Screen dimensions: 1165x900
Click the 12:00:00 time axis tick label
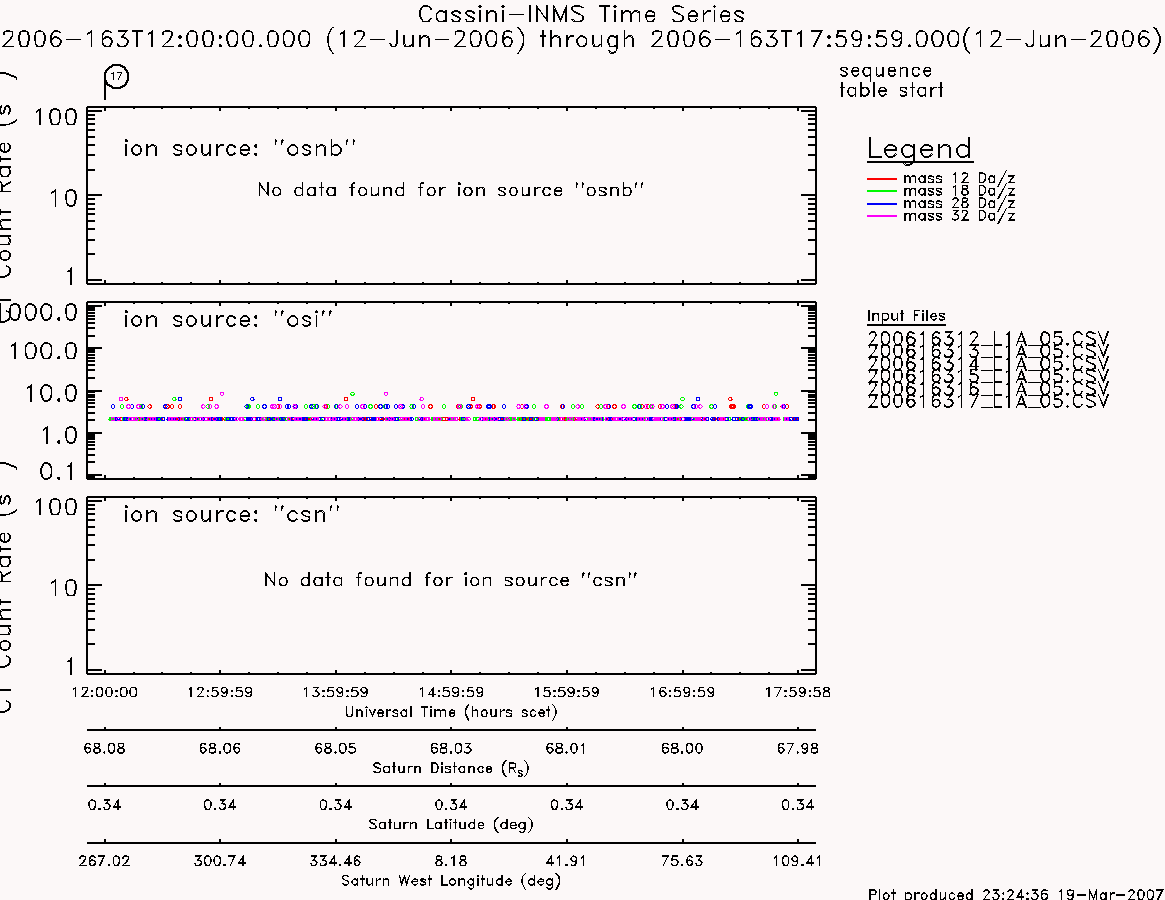(105, 692)
